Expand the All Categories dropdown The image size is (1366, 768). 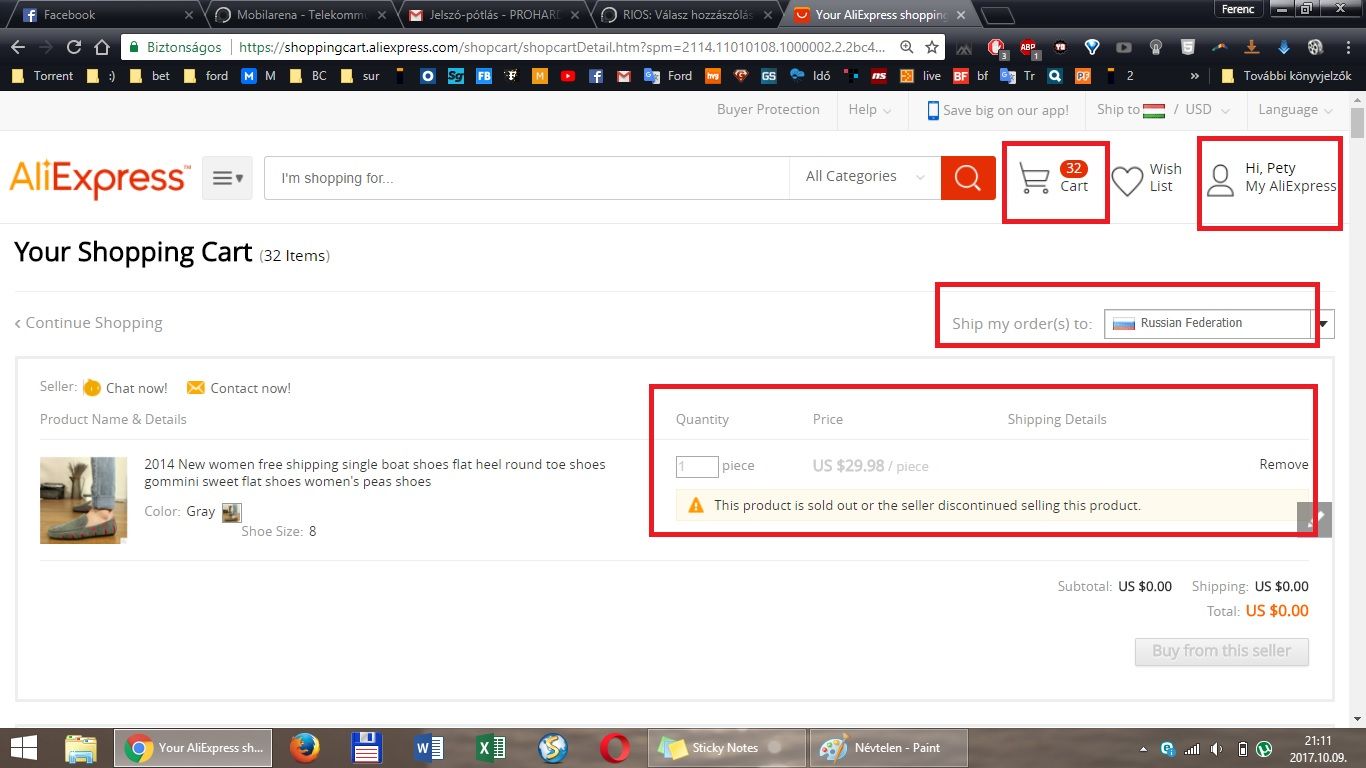tap(865, 177)
